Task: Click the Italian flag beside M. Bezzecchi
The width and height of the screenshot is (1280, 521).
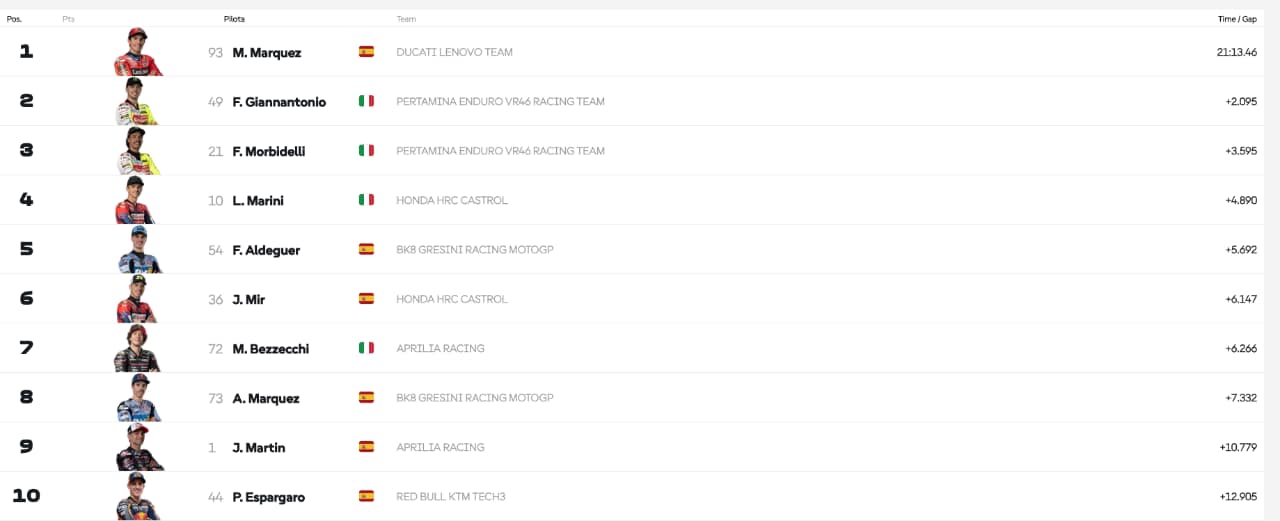Action: pos(366,348)
